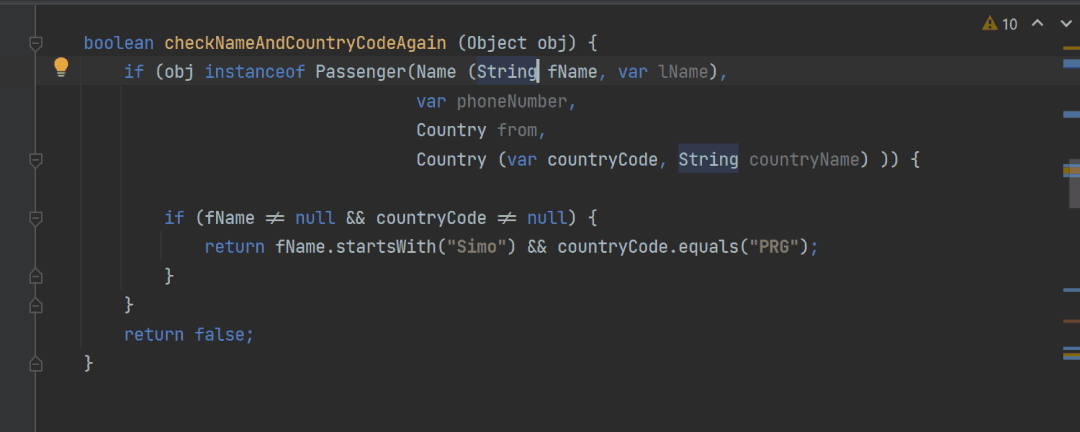
Task: Click the 'from' variable after Country
Action: point(517,131)
